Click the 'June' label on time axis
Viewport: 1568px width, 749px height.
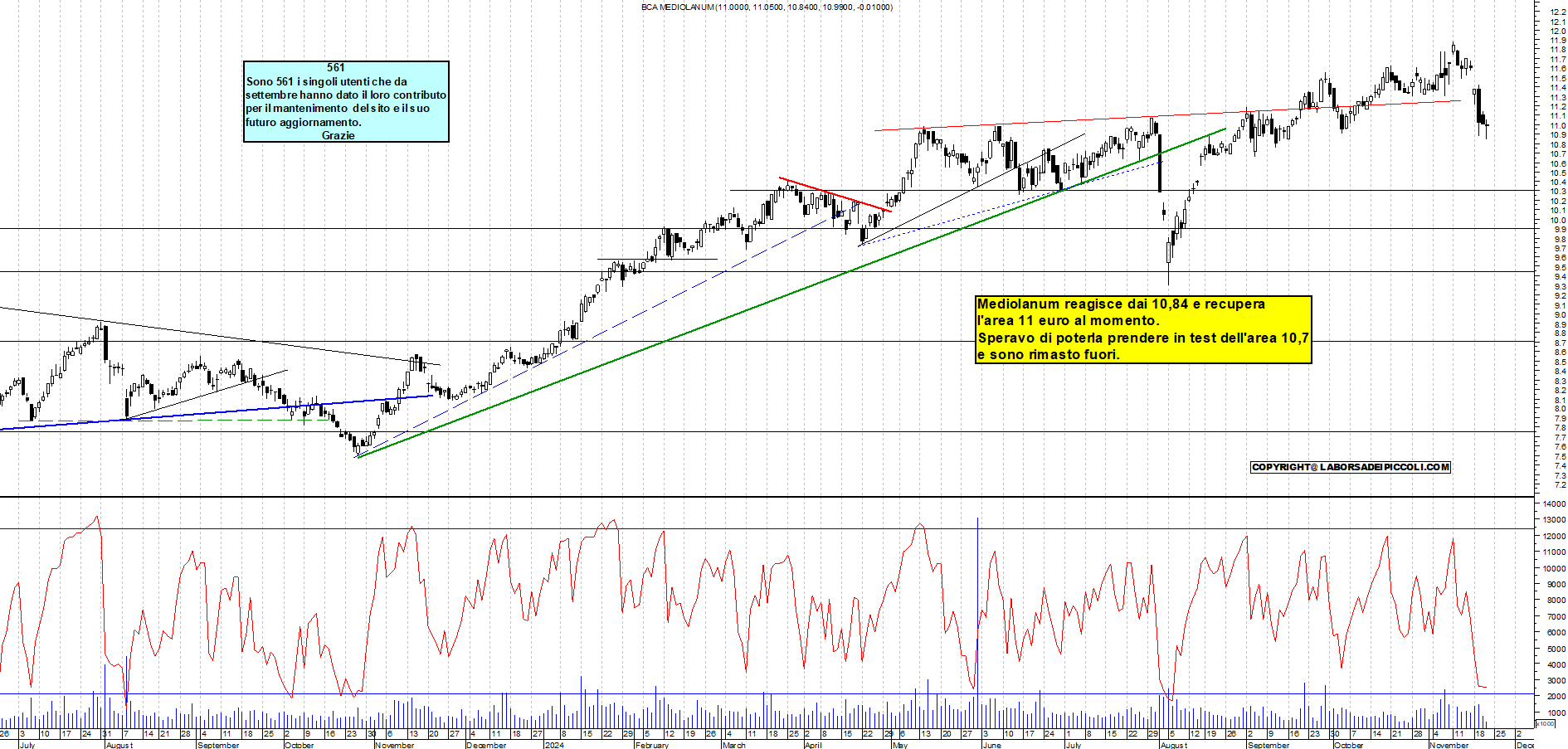[x=991, y=745]
